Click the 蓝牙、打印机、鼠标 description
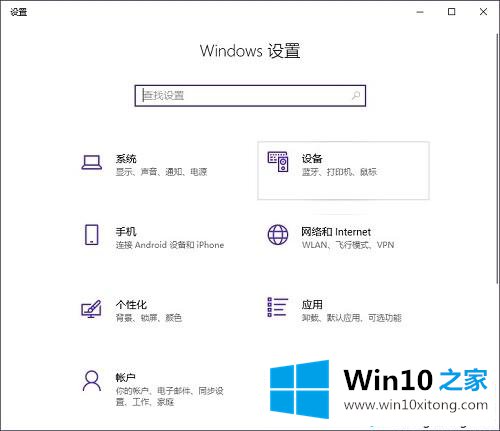This screenshot has height=431, width=500. tap(339, 172)
